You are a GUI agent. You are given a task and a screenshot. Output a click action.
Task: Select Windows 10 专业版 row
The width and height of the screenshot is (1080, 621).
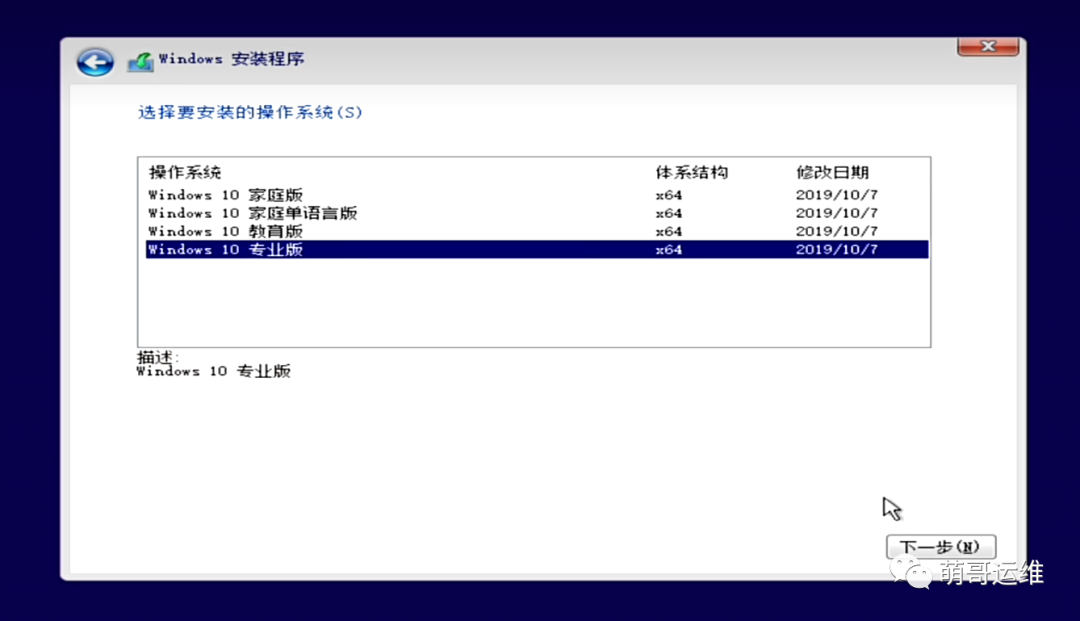point(537,249)
